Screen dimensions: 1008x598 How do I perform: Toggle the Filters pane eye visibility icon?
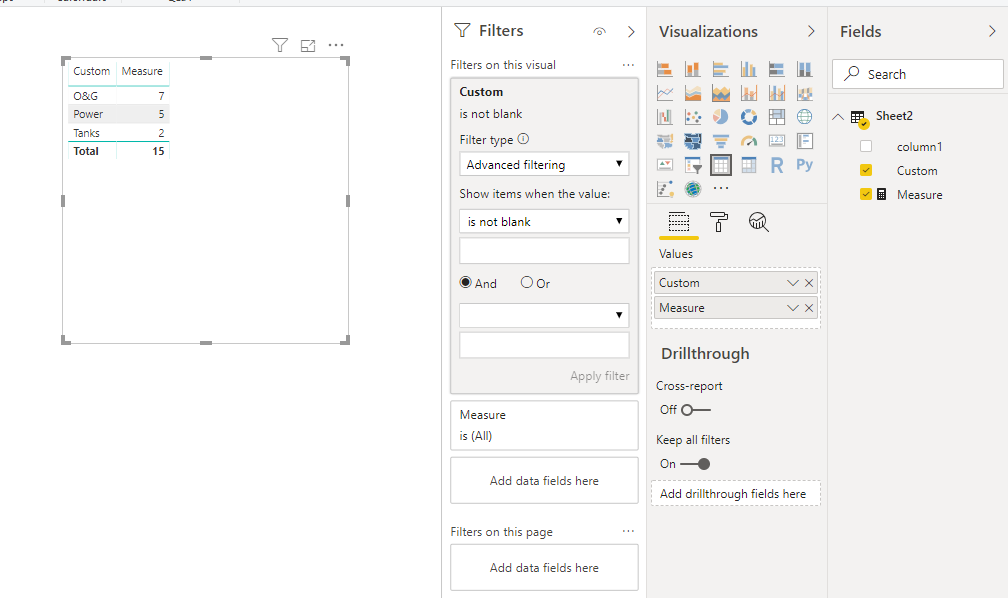599,32
